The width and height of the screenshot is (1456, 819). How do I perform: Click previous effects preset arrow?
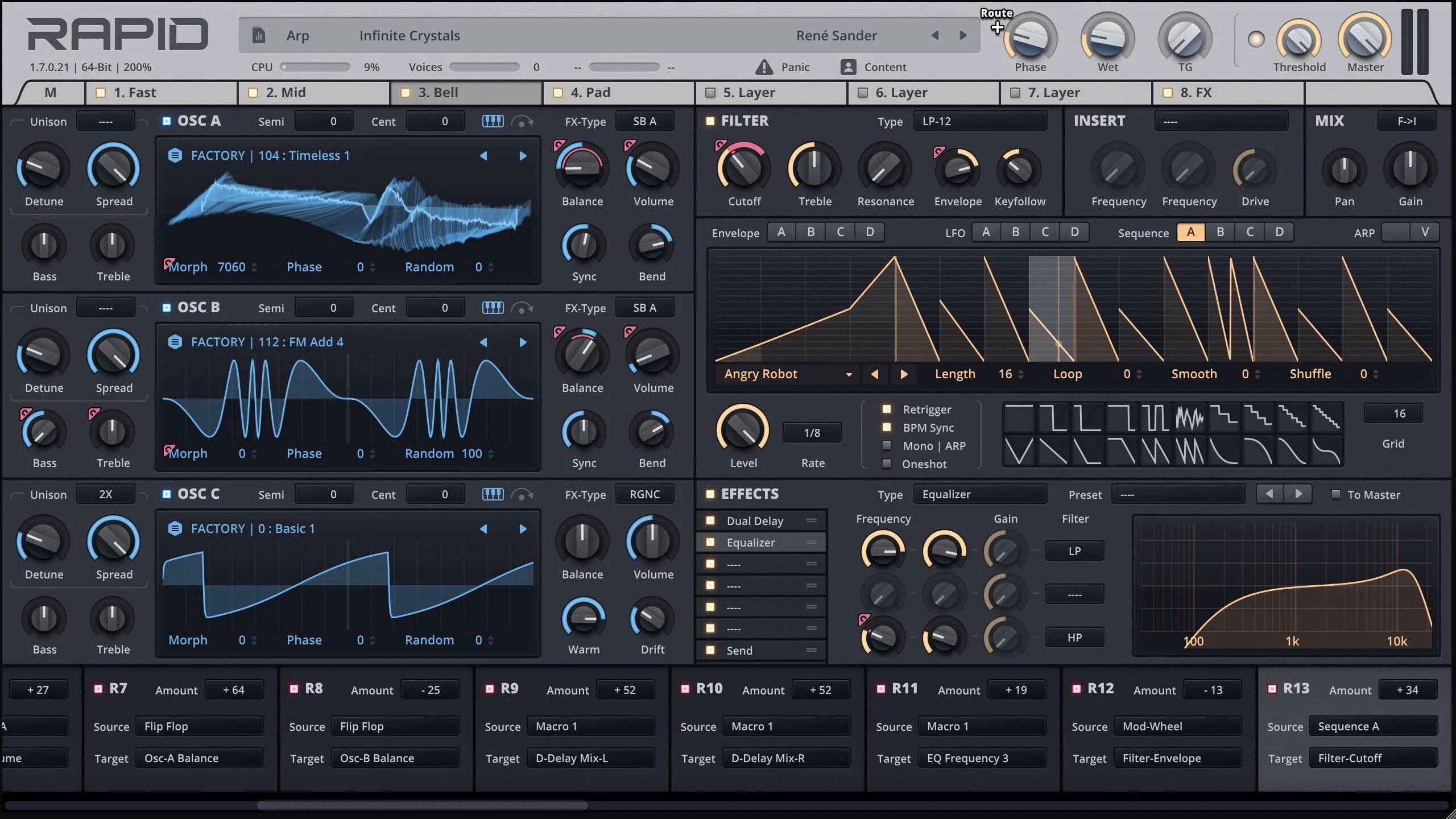pyautogui.click(x=1269, y=494)
